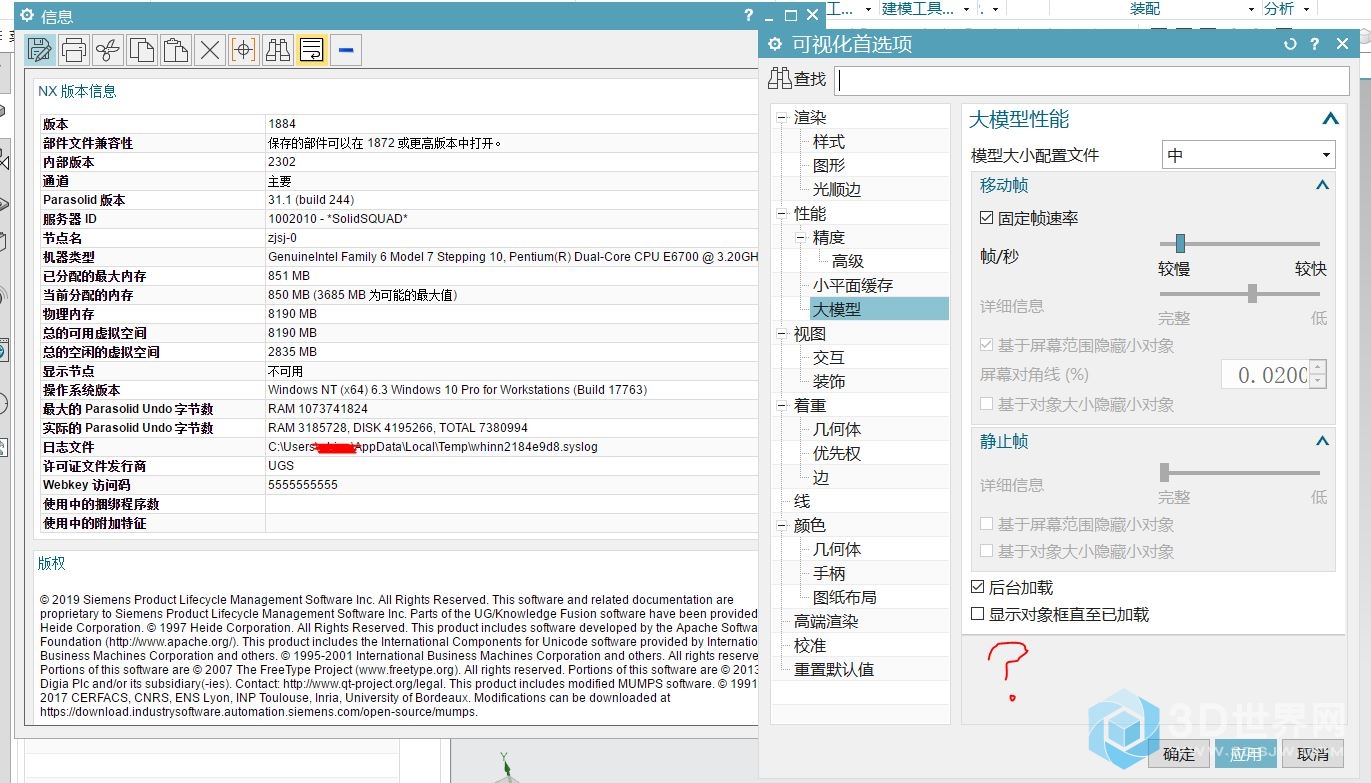Image resolution: width=1371 pixels, height=783 pixels.
Task: Click the binoculars icon beside 查找
Action: tap(780, 78)
